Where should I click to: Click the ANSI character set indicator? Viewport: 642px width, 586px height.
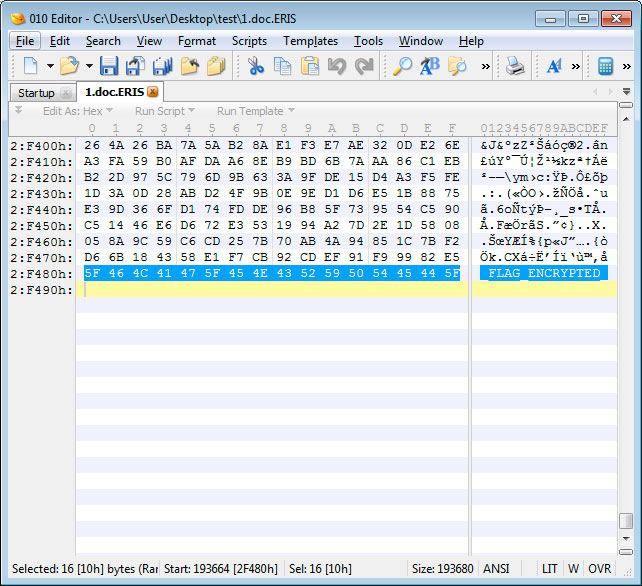click(496, 568)
